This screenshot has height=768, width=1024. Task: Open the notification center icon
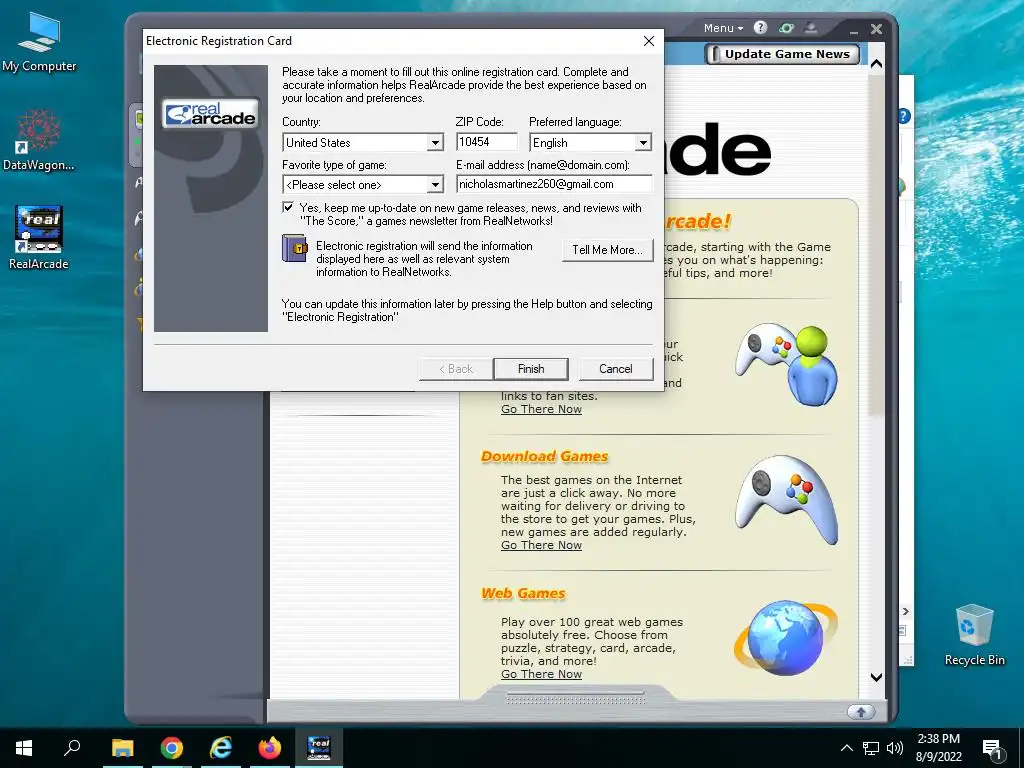[x=992, y=749]
